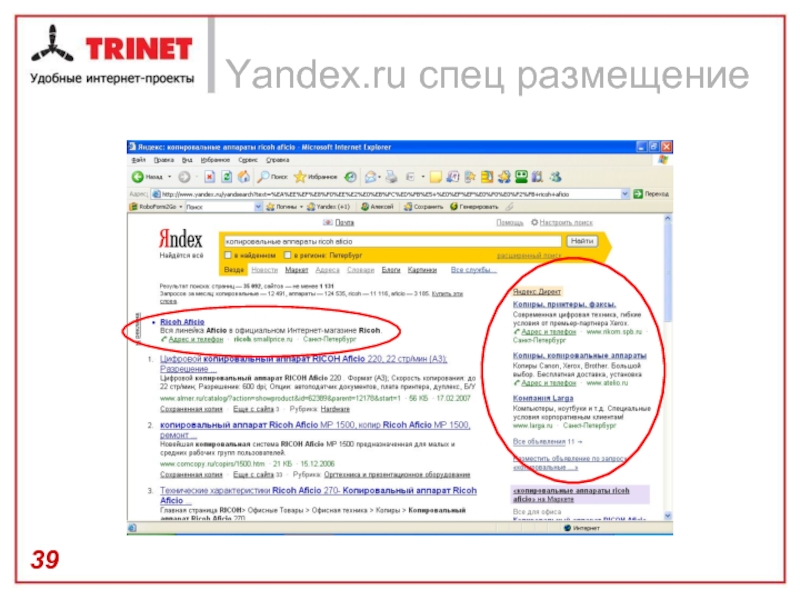Click the green face messenger toolbar icon
This screenshot has height=600, width=800.
click(521, 177)
